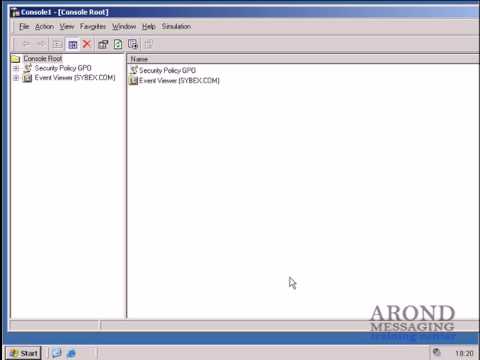Open the Favorites menu
Image resolution: width=480 pixels, height=360 pixels.
pyautogui.click(x=93, y=27)
